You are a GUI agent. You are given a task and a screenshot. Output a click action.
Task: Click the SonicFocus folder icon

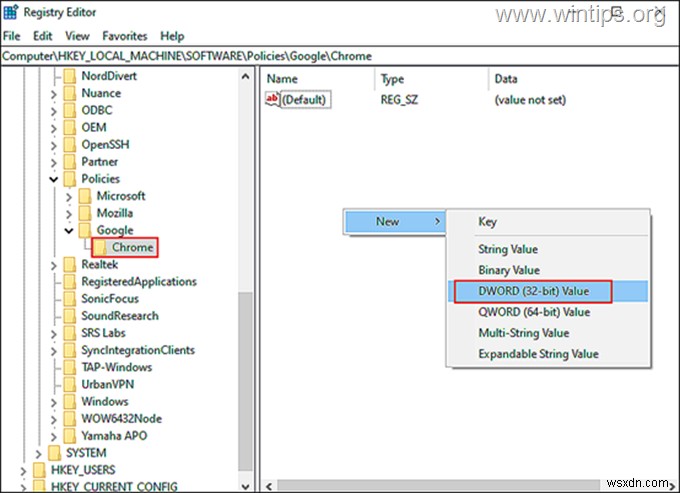[70, 299]
